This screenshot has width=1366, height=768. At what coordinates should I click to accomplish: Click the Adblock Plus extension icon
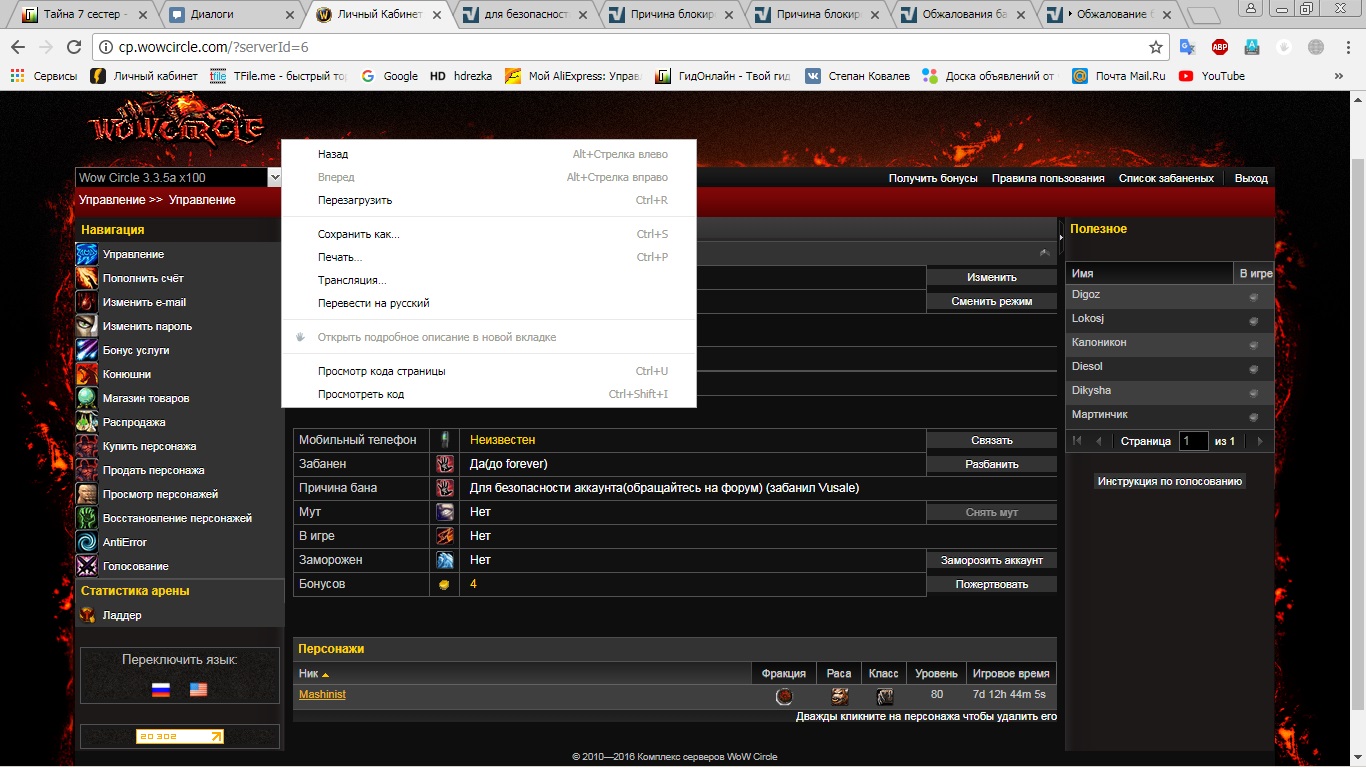coord(1219,47)
